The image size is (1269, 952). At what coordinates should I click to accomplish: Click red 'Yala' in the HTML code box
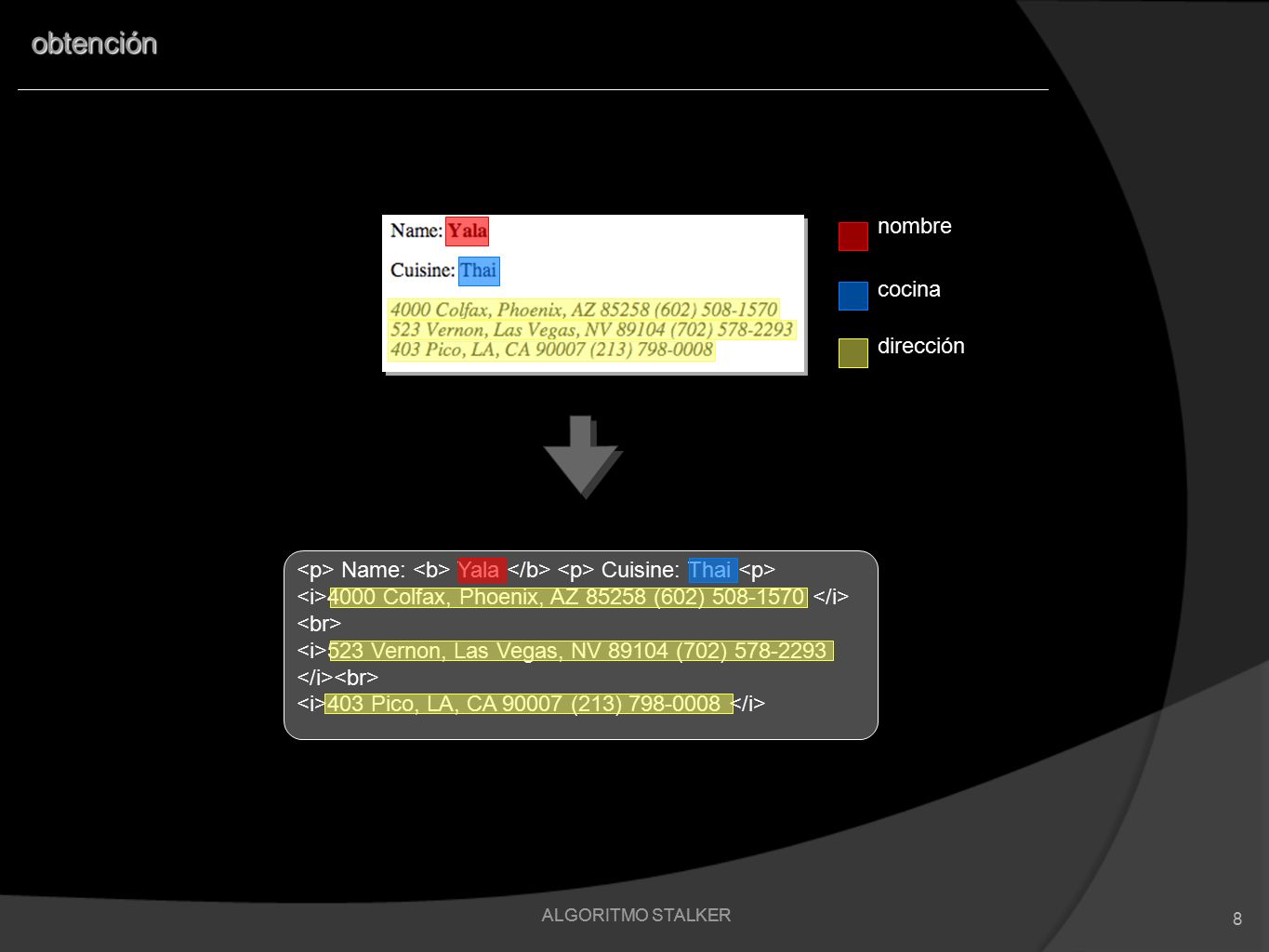coord(481,570)
